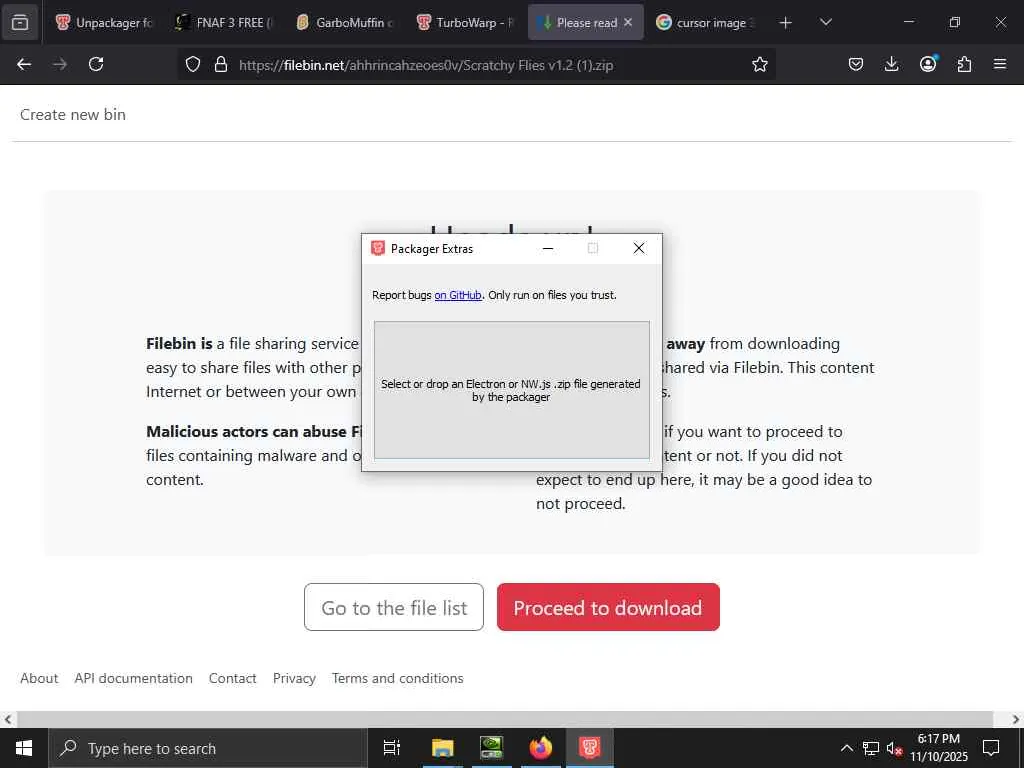Open File Explorer from the taskbar
The height and width of the screenshot is (768, 1024).
pos(442,748)
